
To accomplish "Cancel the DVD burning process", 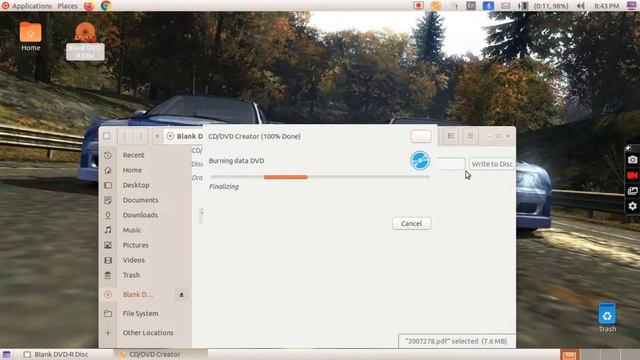I will tap(411, 223).
